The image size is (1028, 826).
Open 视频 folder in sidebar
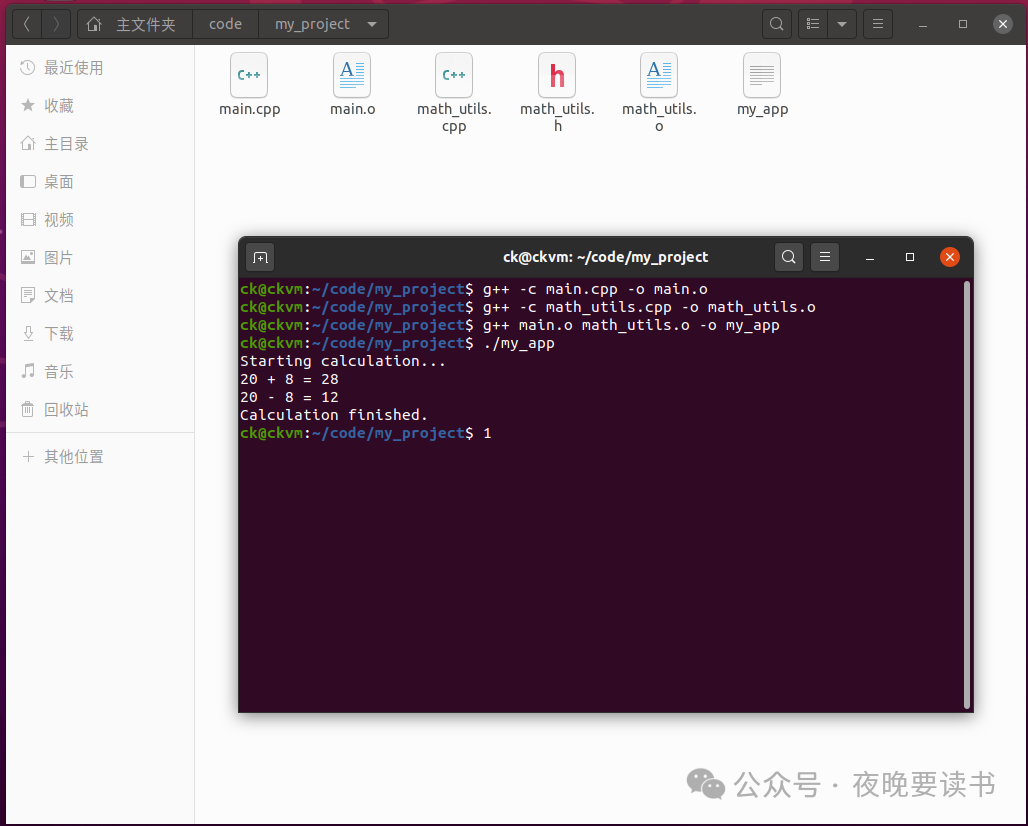tap(100, 220)
